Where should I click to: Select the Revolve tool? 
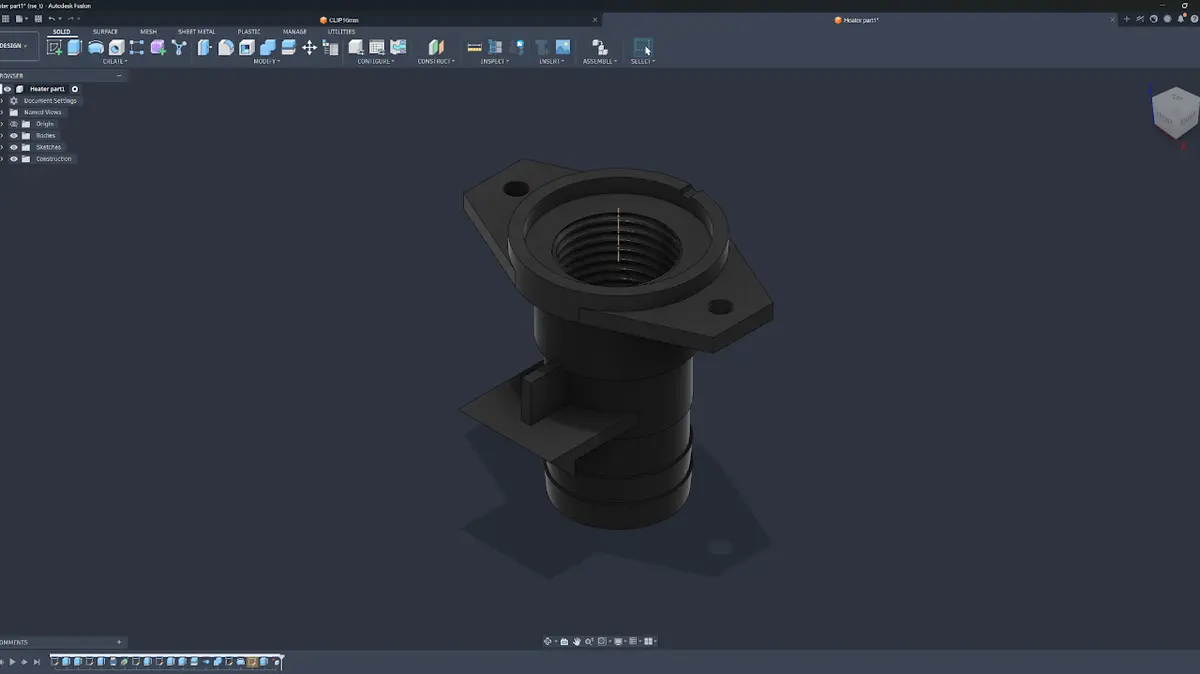(x=96, y=47)
